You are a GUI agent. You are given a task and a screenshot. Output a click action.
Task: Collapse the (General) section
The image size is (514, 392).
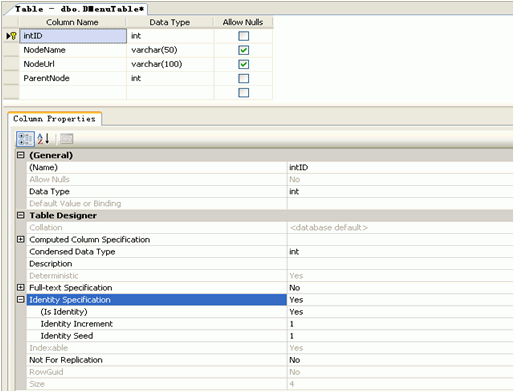(21, 155)
